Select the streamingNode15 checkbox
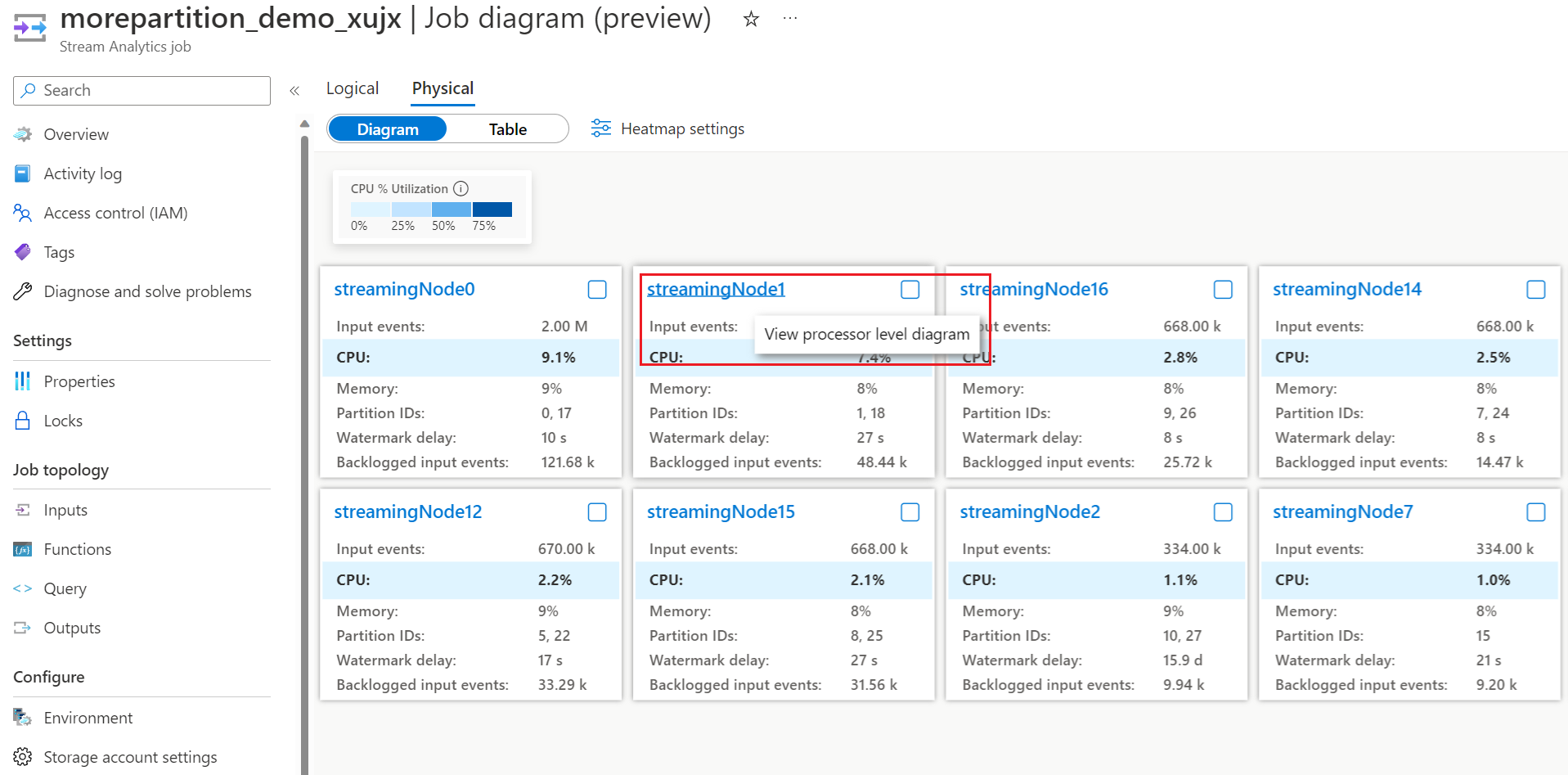The image size is (1568, 775). click(x=910, y=512)
